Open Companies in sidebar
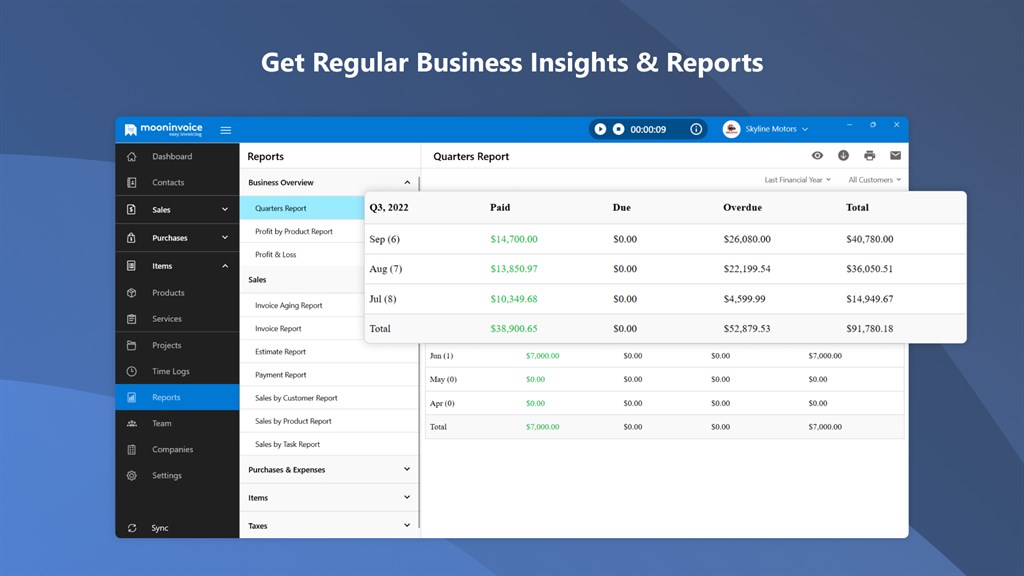Screen dimensions: 1024x576 177,449
